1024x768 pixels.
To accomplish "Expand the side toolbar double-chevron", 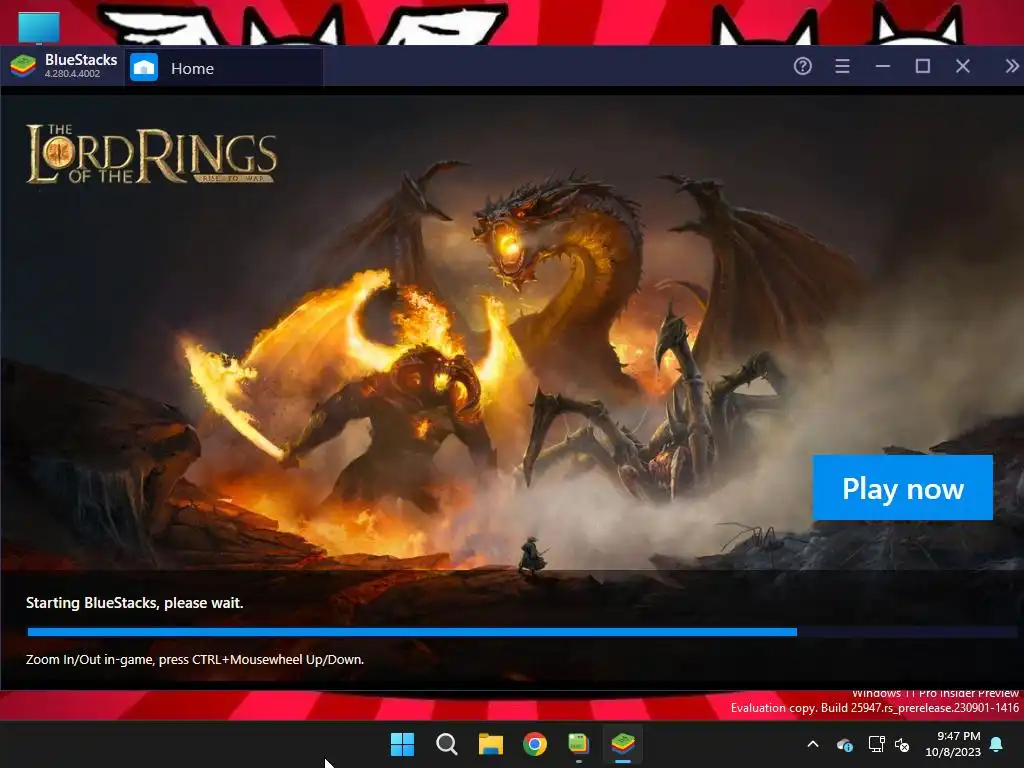I will click(x=1012, y=66).
